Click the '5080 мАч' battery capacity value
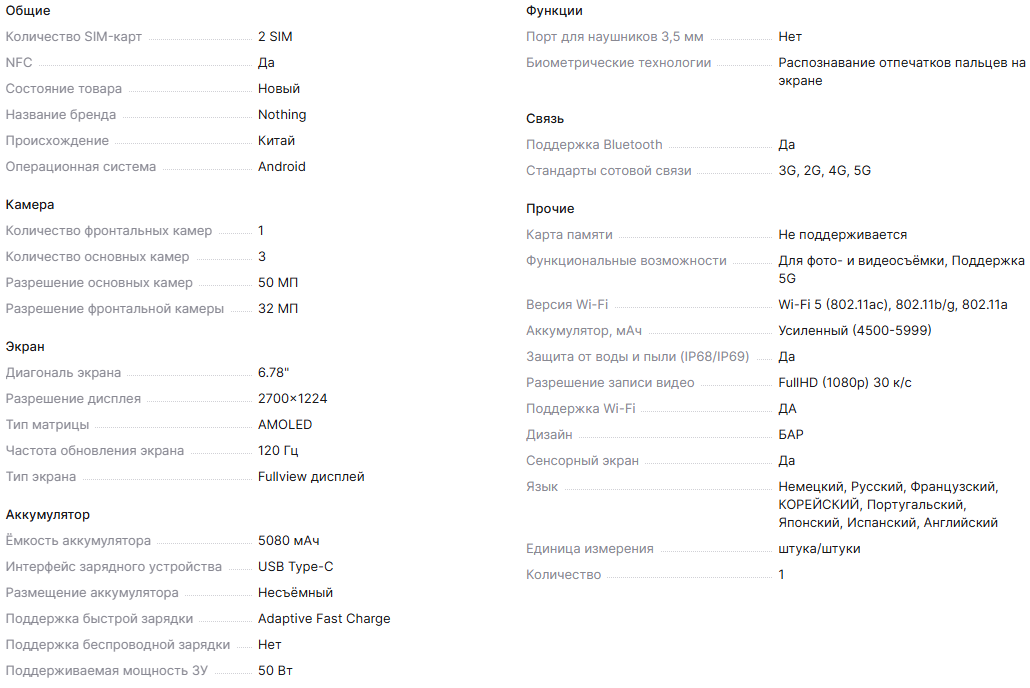 coord(289,541)
